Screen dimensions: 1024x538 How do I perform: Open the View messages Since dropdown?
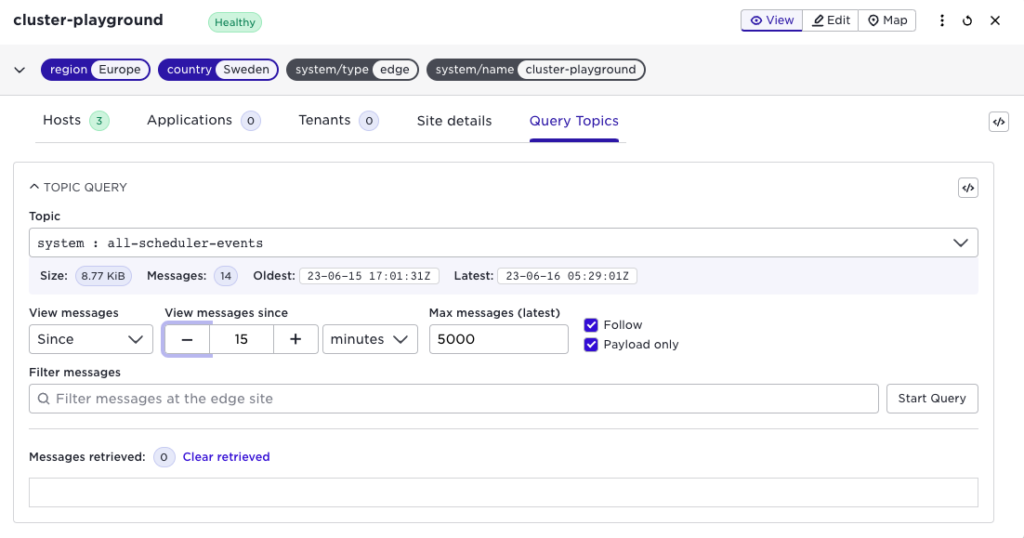coord(90,339)
